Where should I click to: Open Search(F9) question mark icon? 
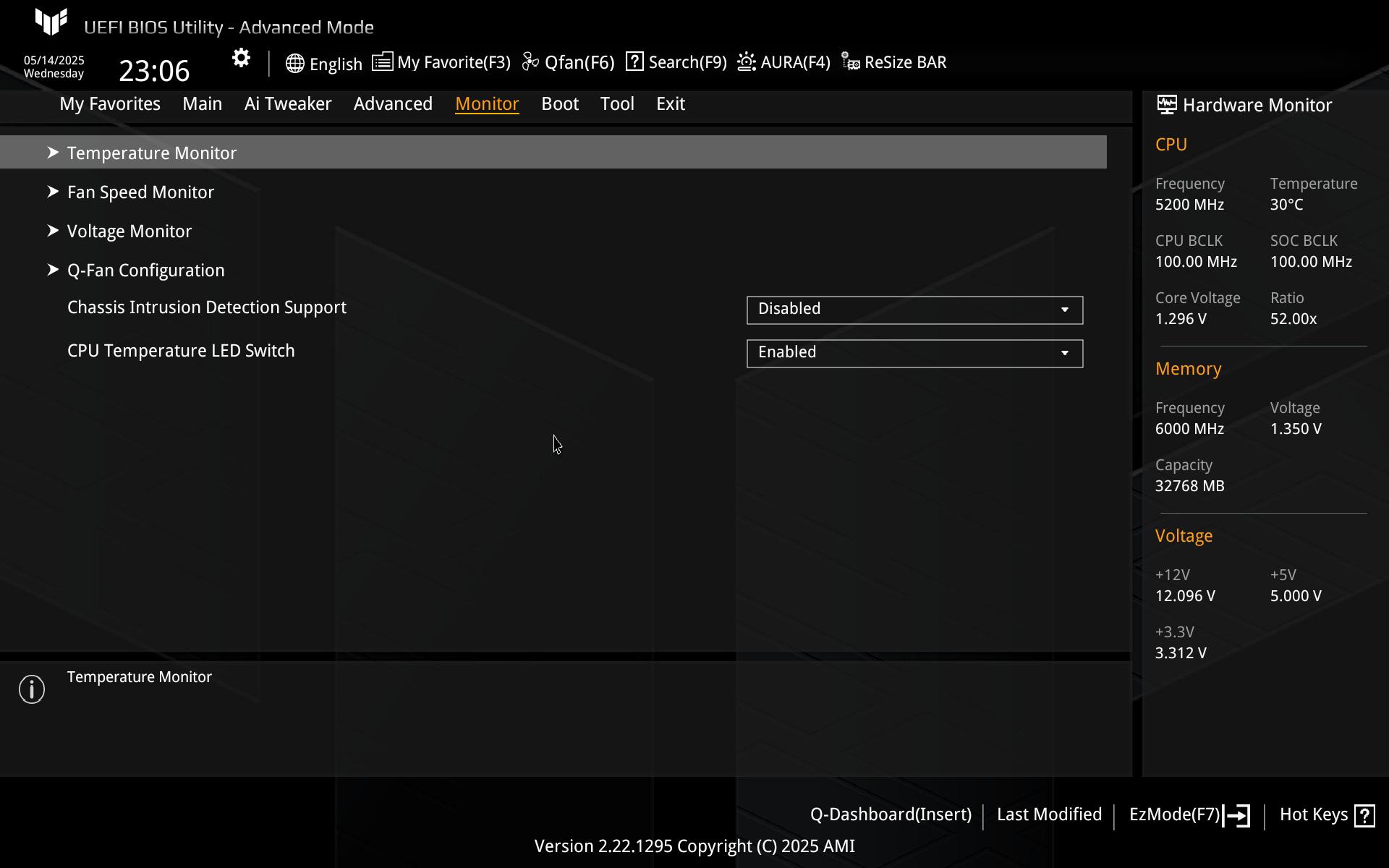(634, 61)
